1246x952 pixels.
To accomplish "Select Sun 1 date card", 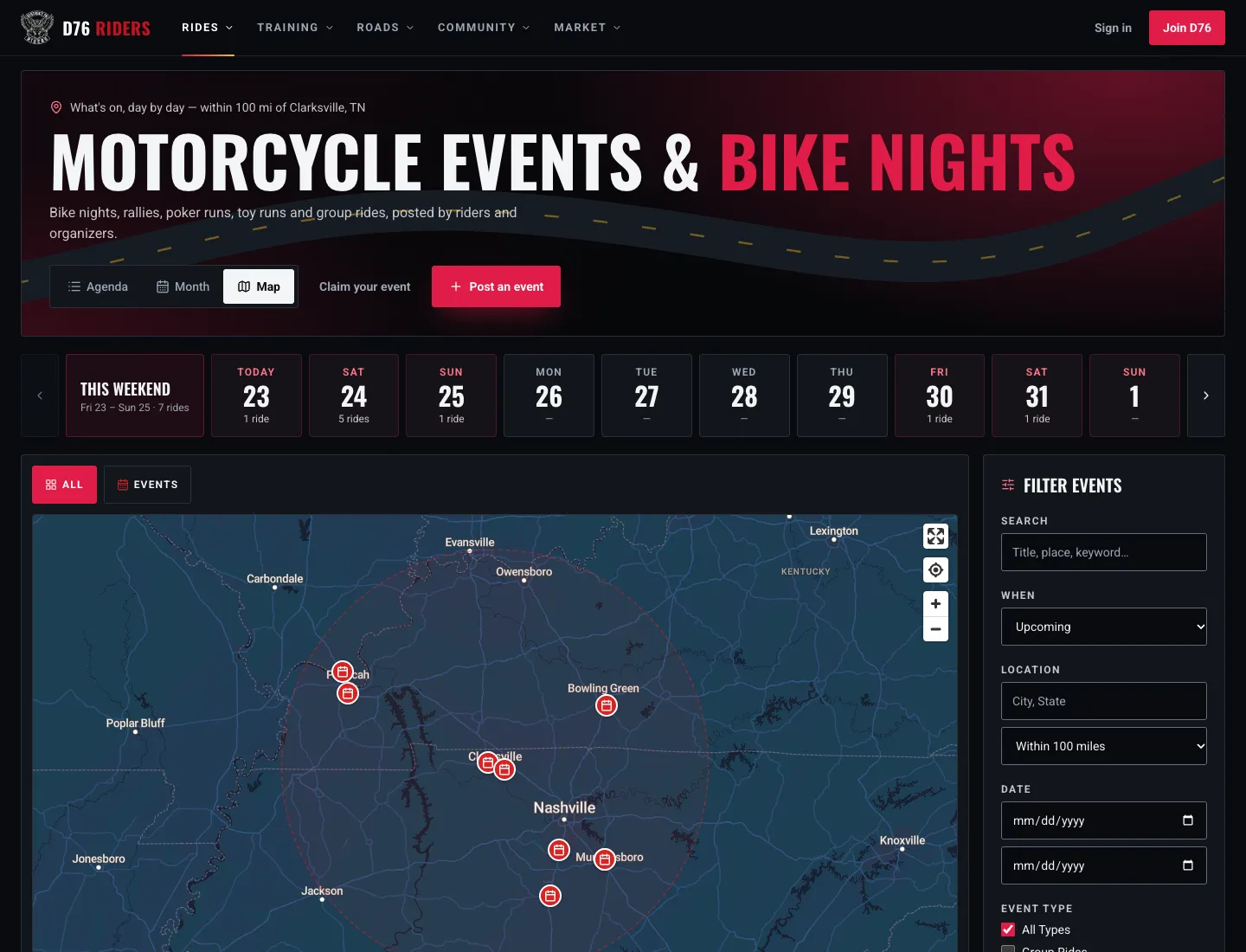I will pyautogui.click(x=1134, y=396).
